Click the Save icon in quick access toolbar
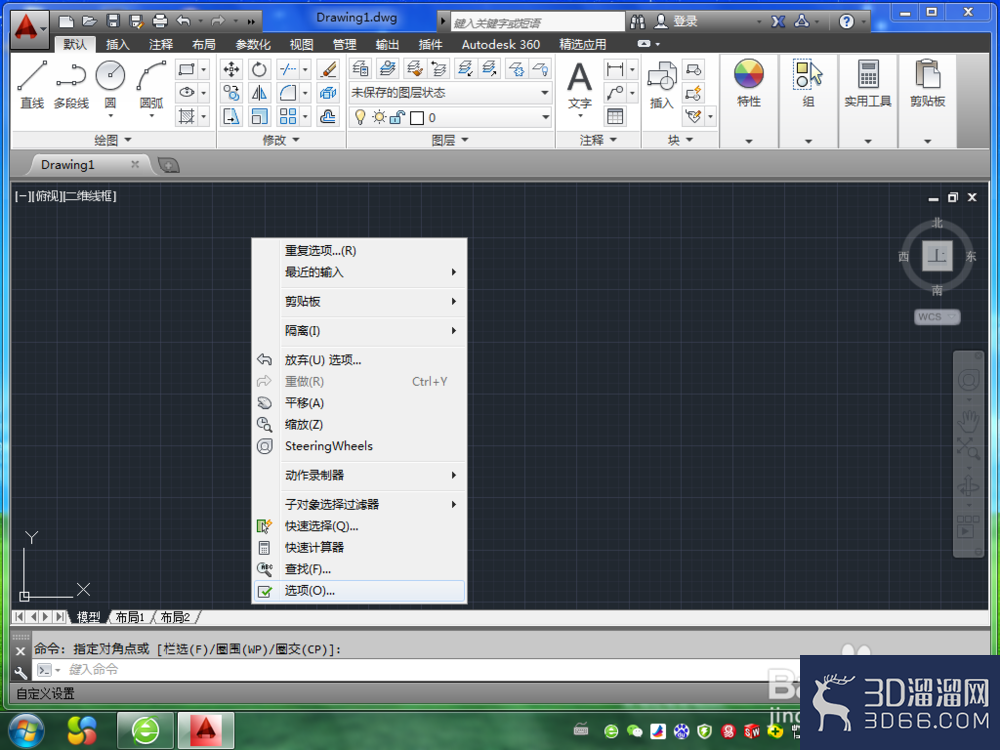 [x=113, y=21]
